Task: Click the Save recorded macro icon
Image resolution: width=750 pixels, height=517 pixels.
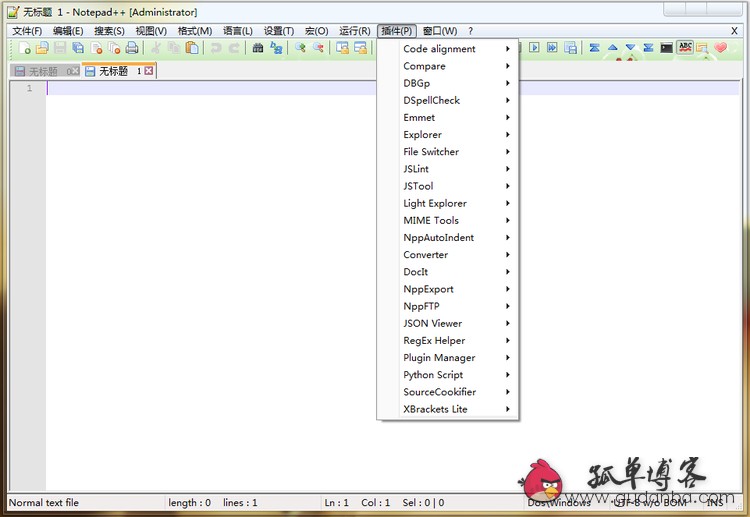Action: tap(570, 47)
